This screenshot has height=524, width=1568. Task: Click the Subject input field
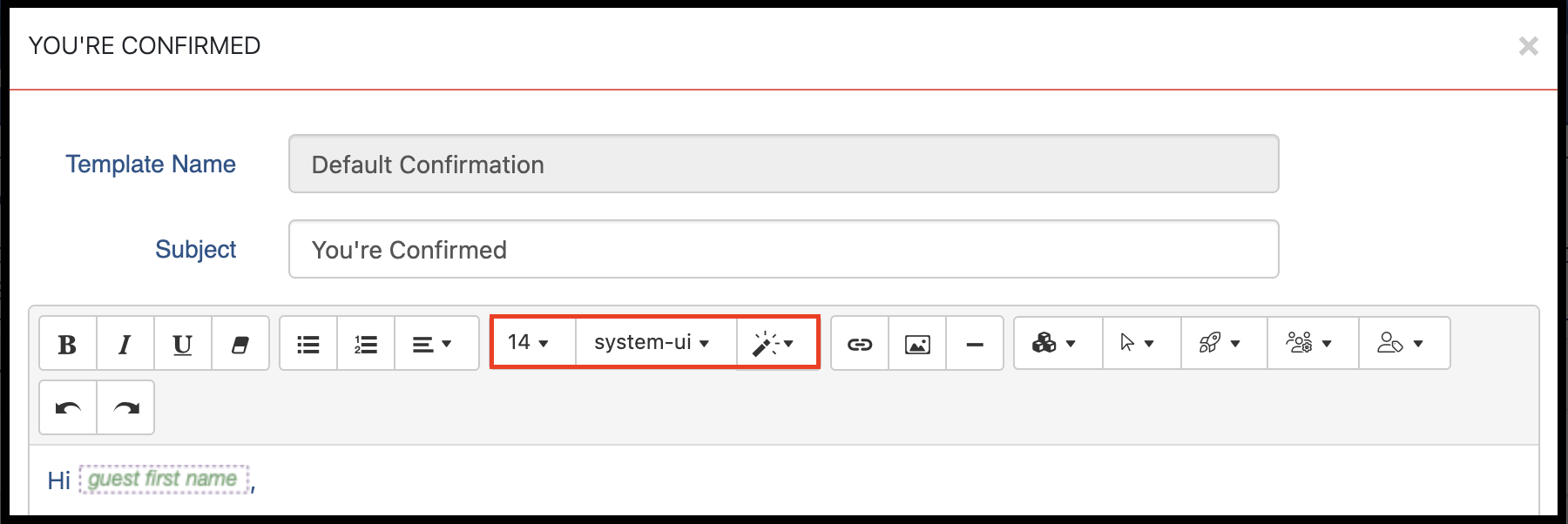pyautogui.click(x=784, y=249)
